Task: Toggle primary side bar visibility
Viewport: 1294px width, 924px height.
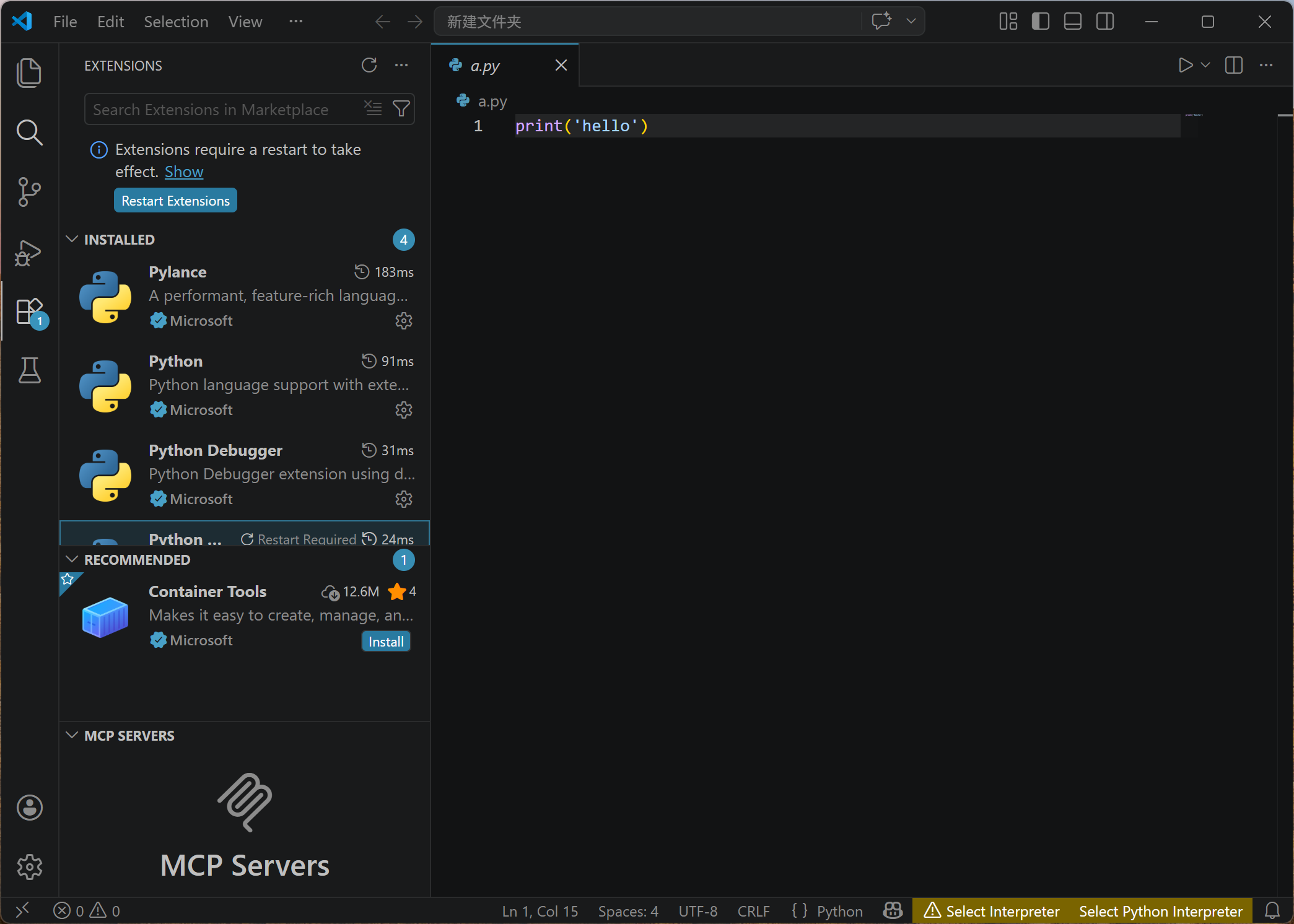Action: pos(1041,22)
